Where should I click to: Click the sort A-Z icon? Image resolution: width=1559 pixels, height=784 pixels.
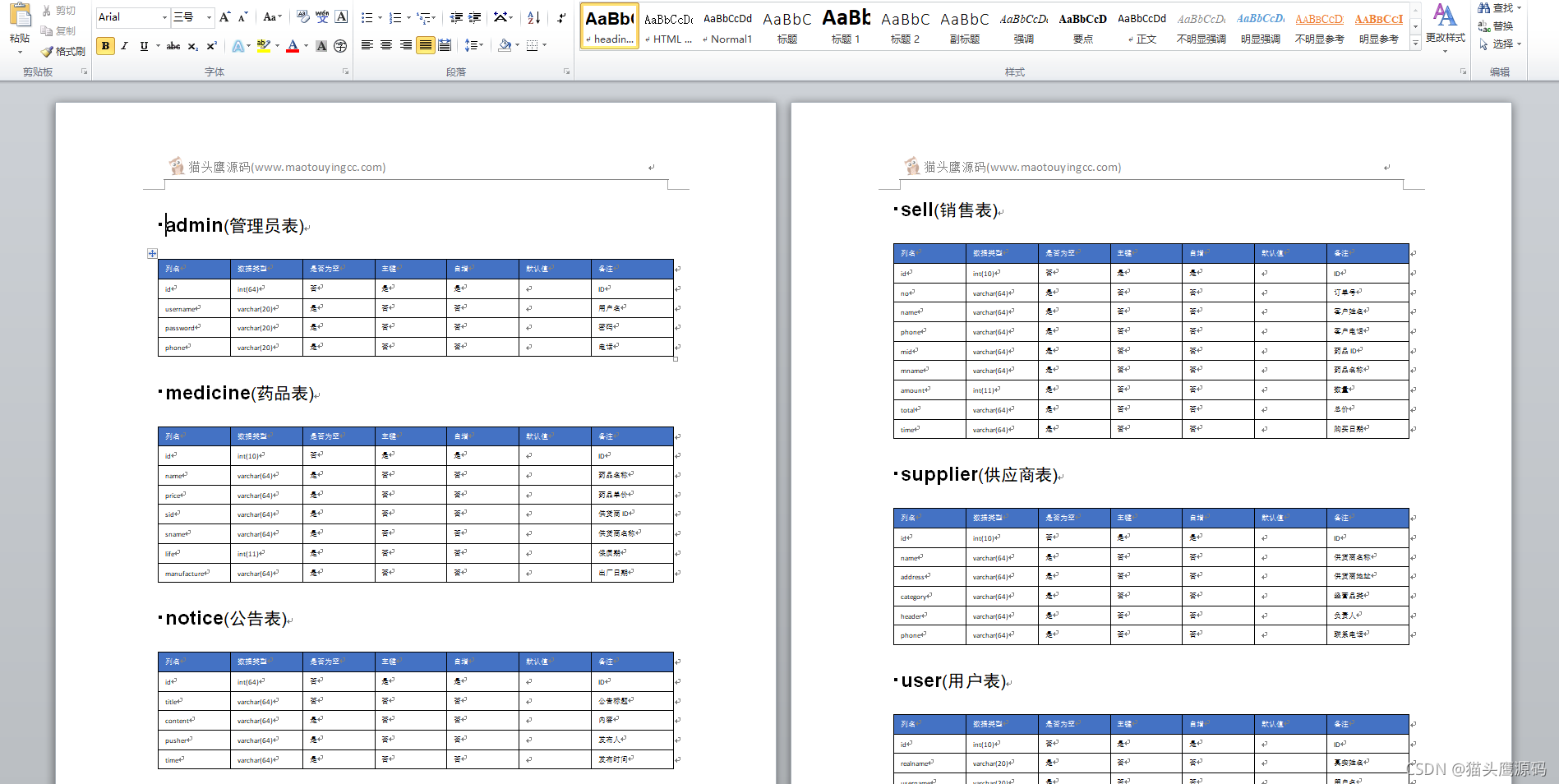coord(534,17)
